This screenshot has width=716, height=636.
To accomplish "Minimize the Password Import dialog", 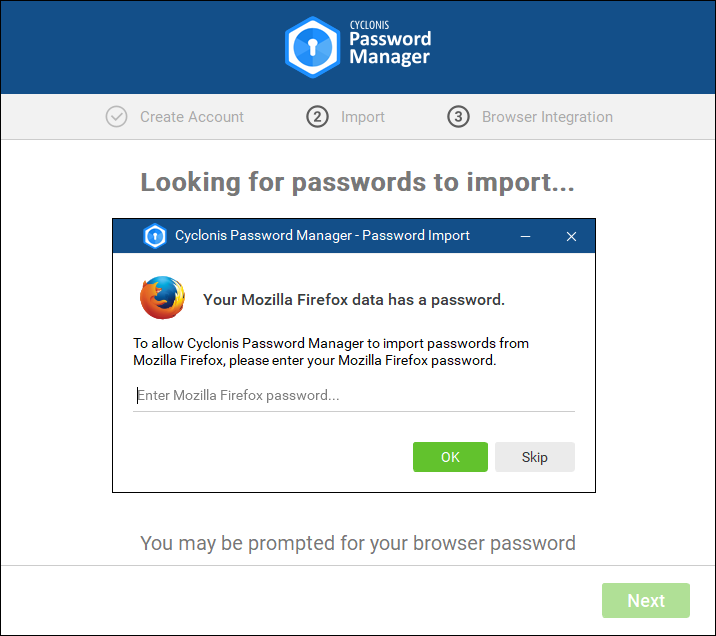I will tap(526, 236).
